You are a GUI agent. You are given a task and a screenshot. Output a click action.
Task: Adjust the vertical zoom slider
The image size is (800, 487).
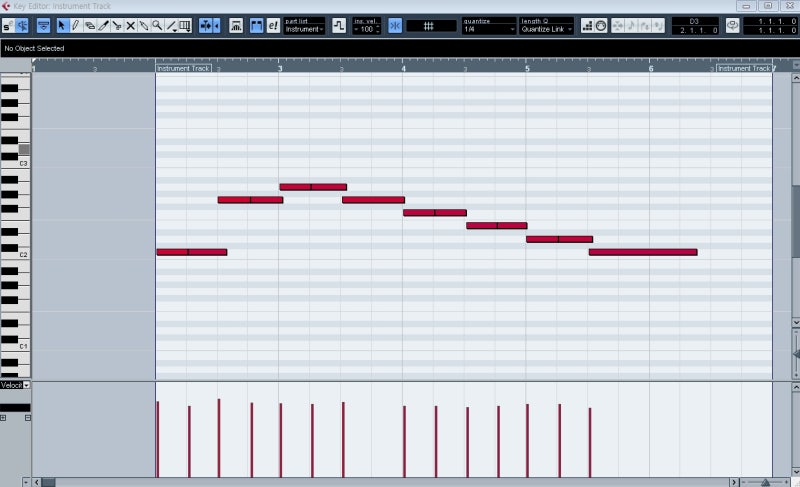click(796, 354)
